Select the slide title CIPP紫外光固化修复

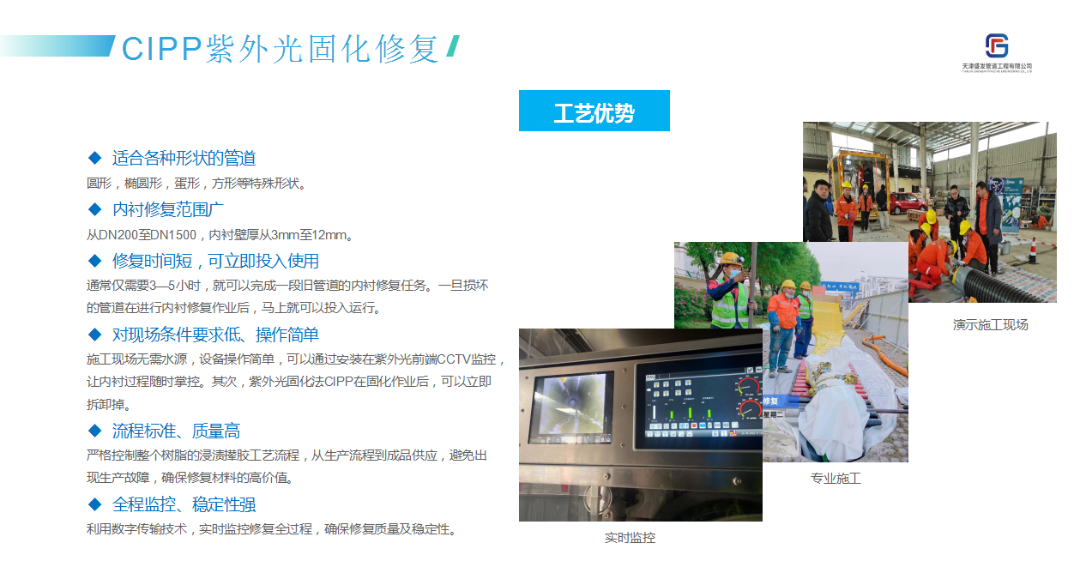(x=280, y=50)
